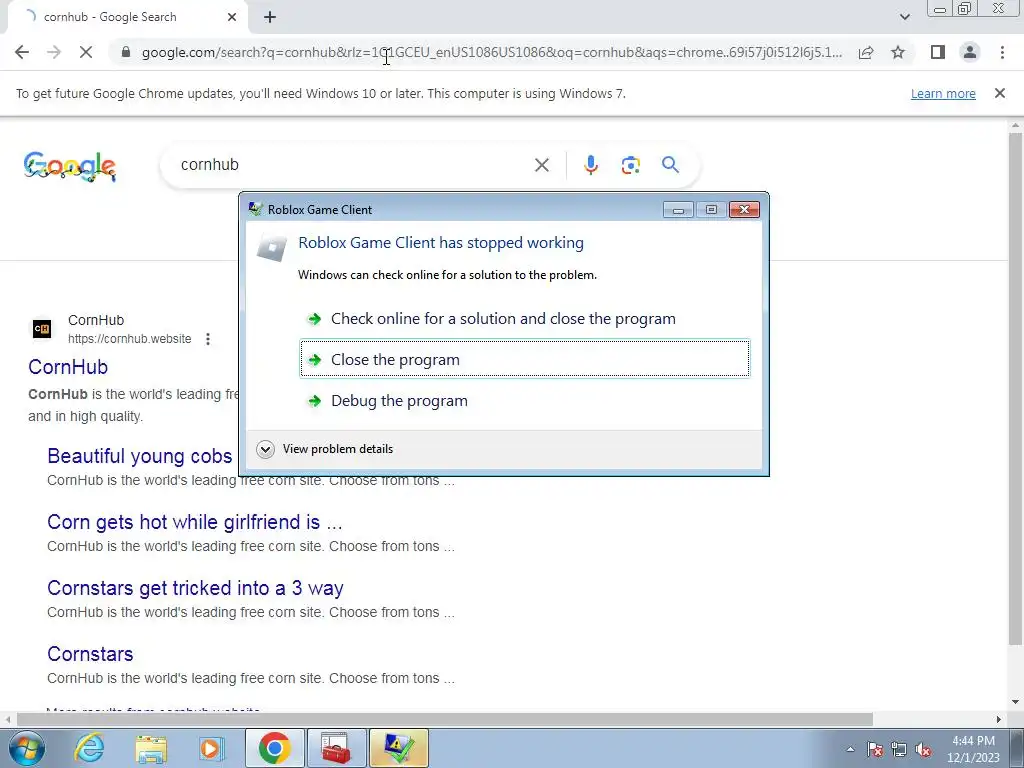Click the site lock icon in address bar
The height and width of the screenshot is (768, 1024).
(126, 52)
